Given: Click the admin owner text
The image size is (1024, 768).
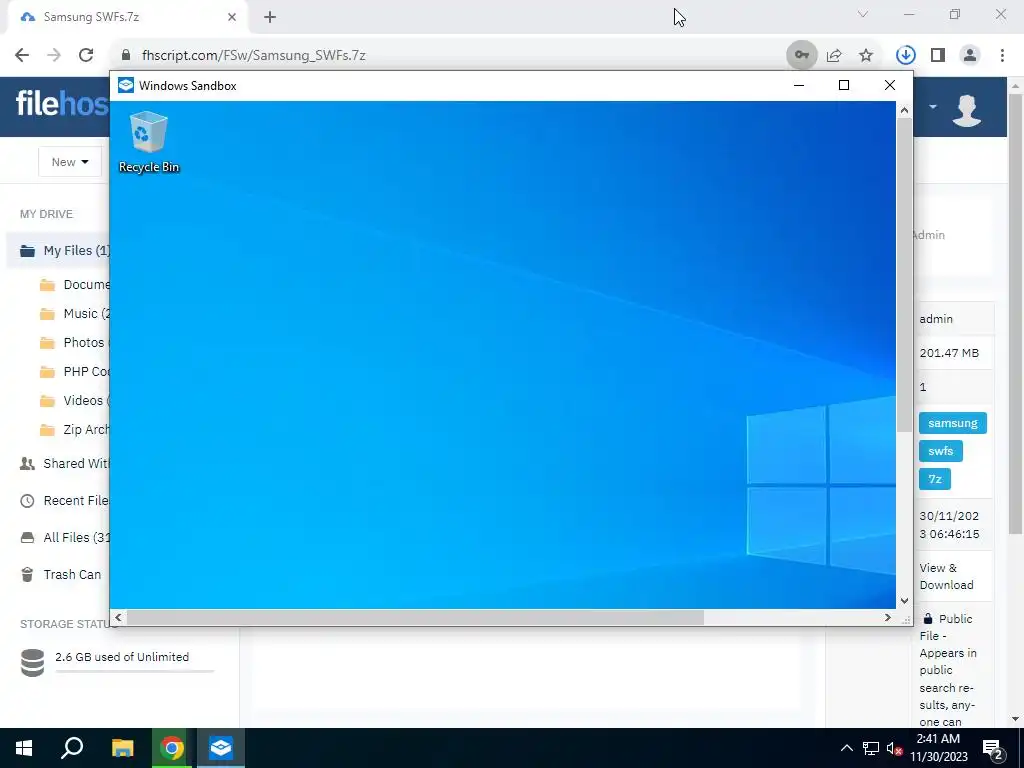Looking at the screenshot, I should [x=936, y=319].
